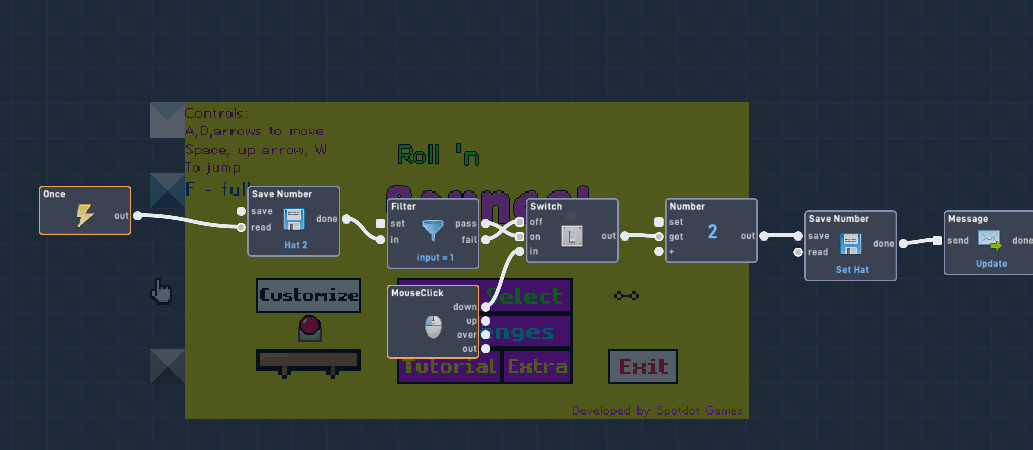Select the Switch node 'in' port

520,251
